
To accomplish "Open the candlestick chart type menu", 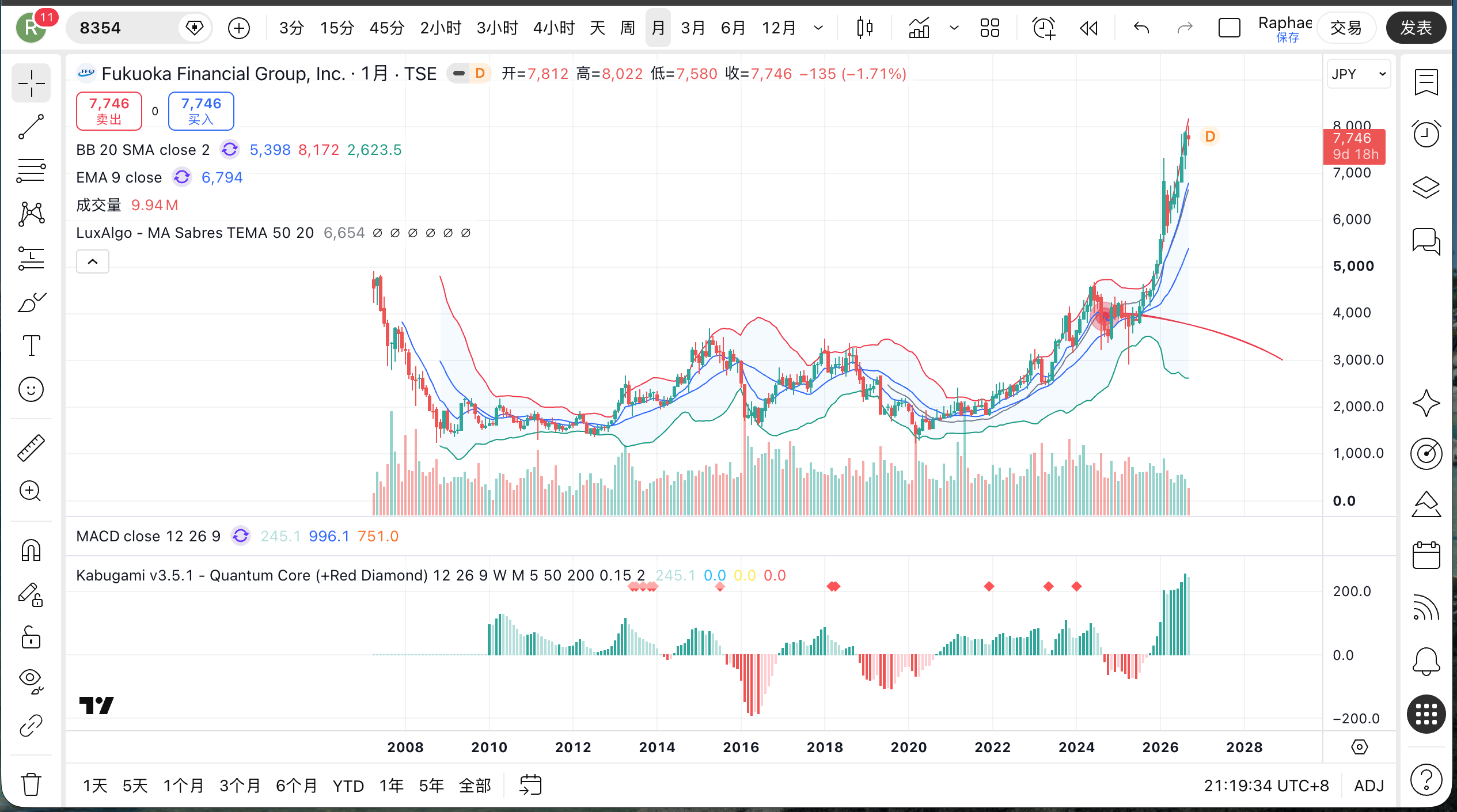I will [x=865, y=28].
